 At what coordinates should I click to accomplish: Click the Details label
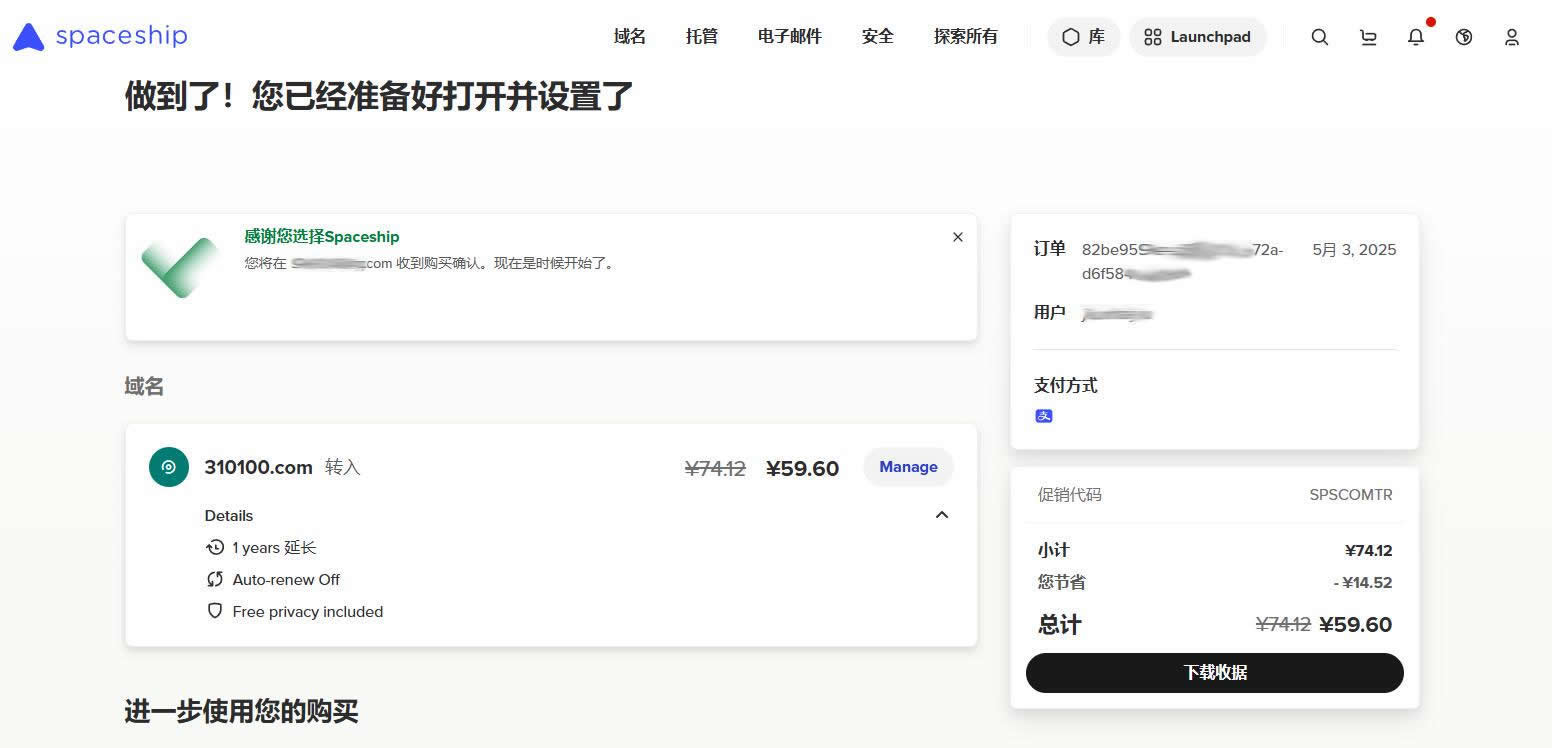(x=229, y=516)
